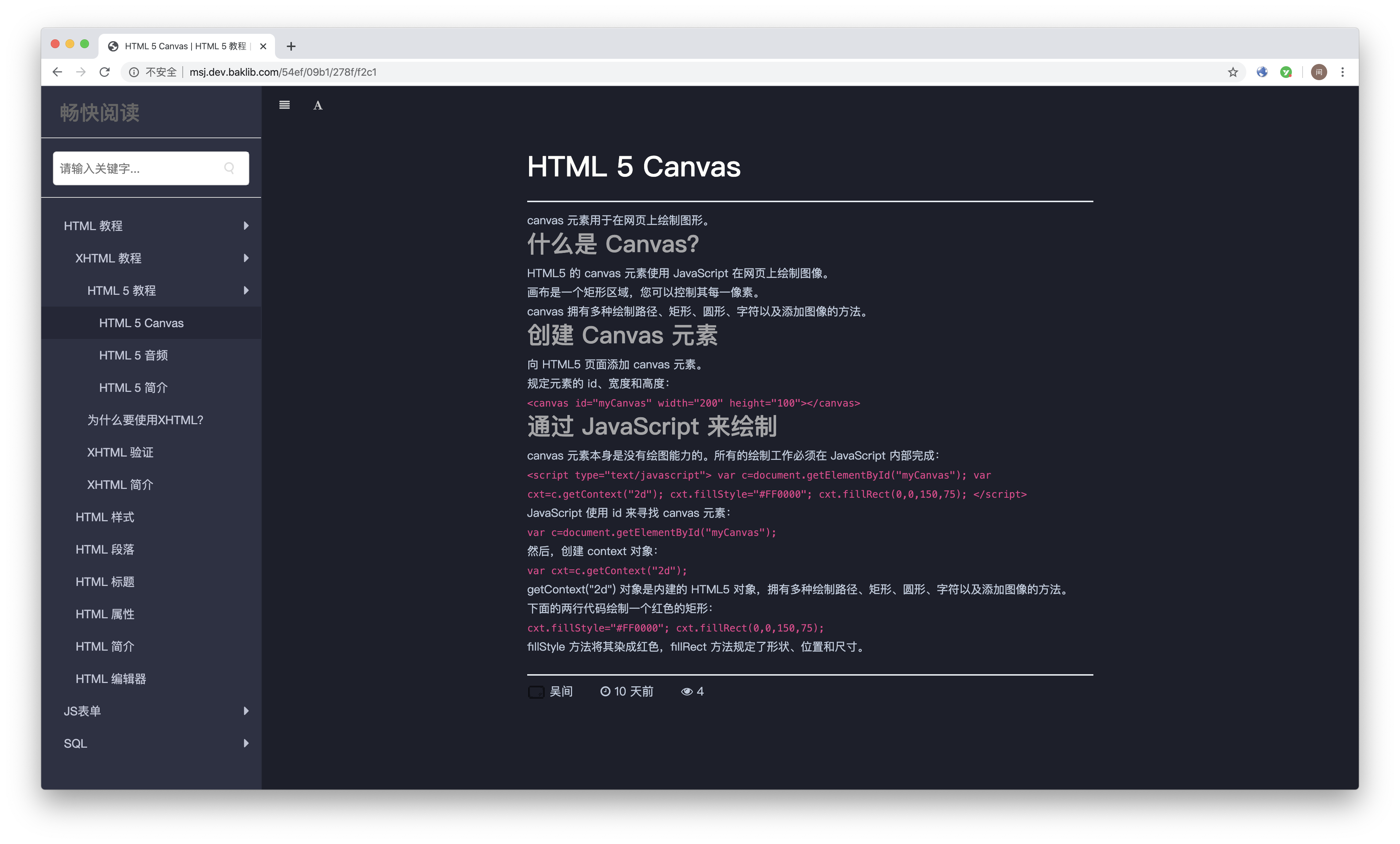
Task: Open the HTML 5 Canvas sidebar item
Action: (x=151, y=323)
